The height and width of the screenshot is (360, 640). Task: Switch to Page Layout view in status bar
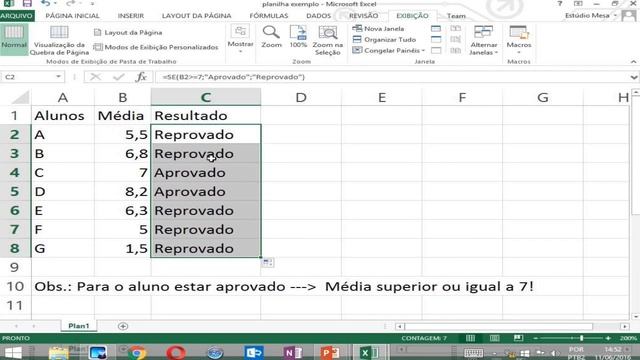(494, 338)
